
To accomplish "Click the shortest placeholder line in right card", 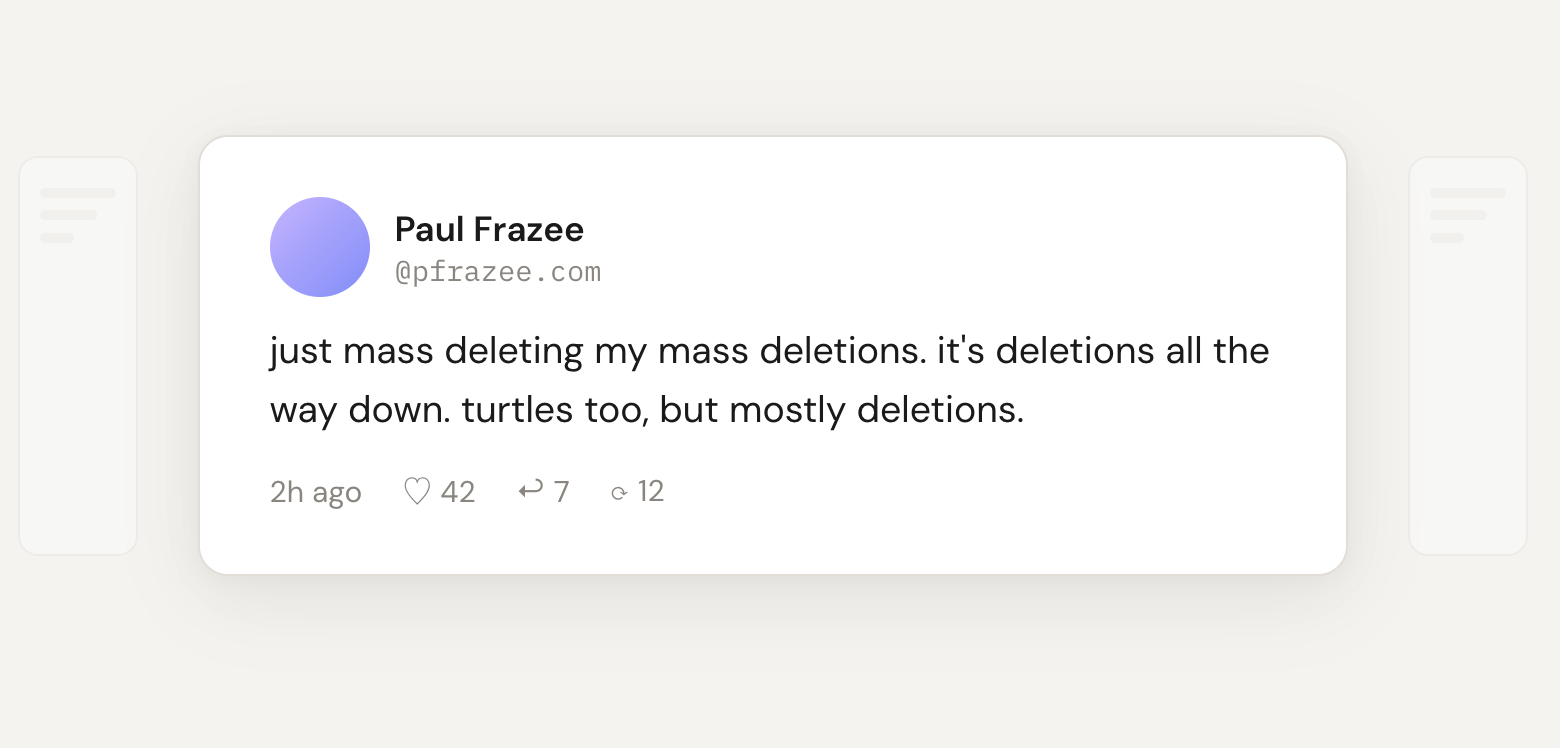I will click(x=1446, y=238).
